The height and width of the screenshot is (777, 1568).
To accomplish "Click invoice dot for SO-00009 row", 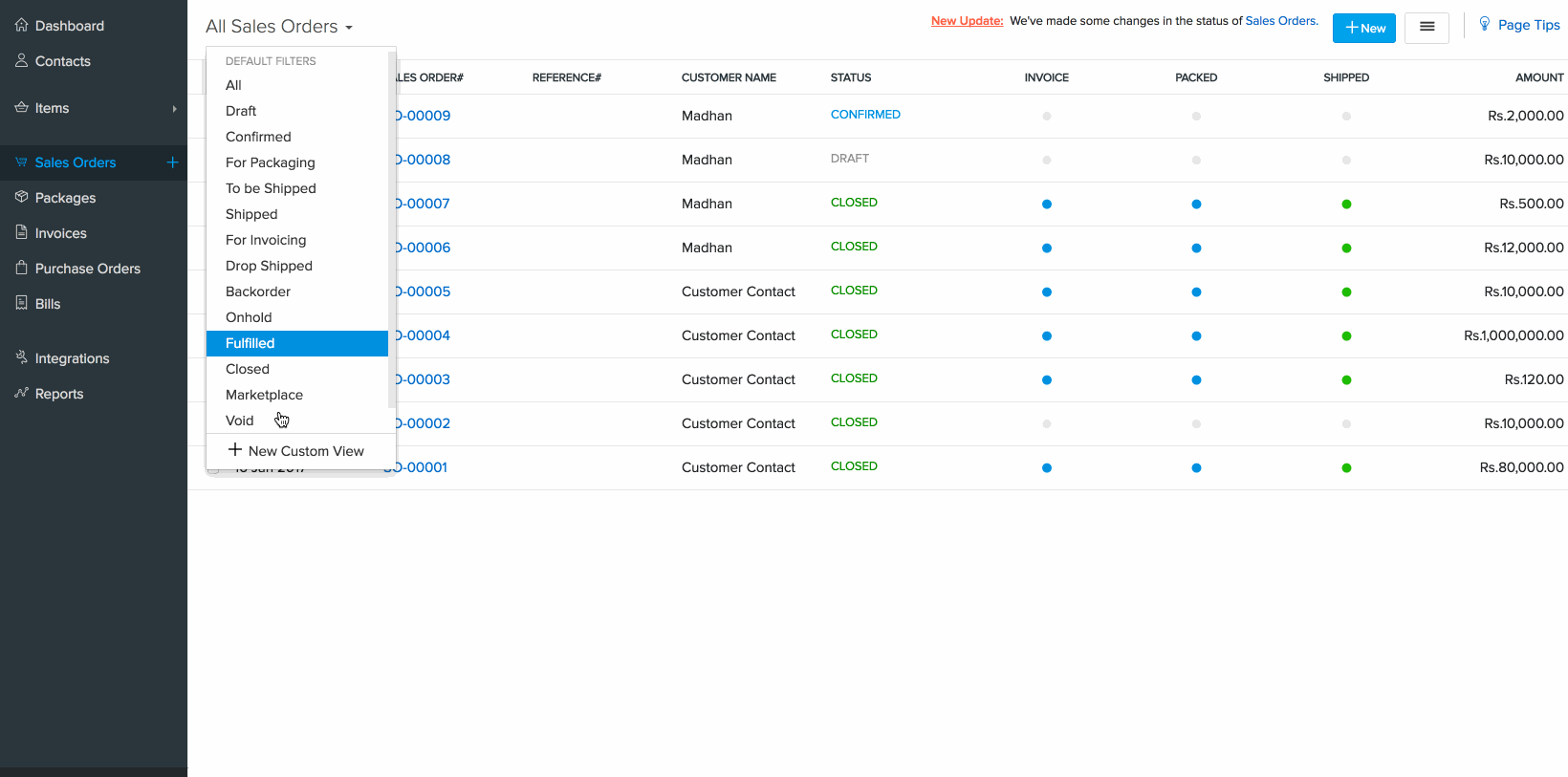I will pyautogui.click(x=1047, y=116).
